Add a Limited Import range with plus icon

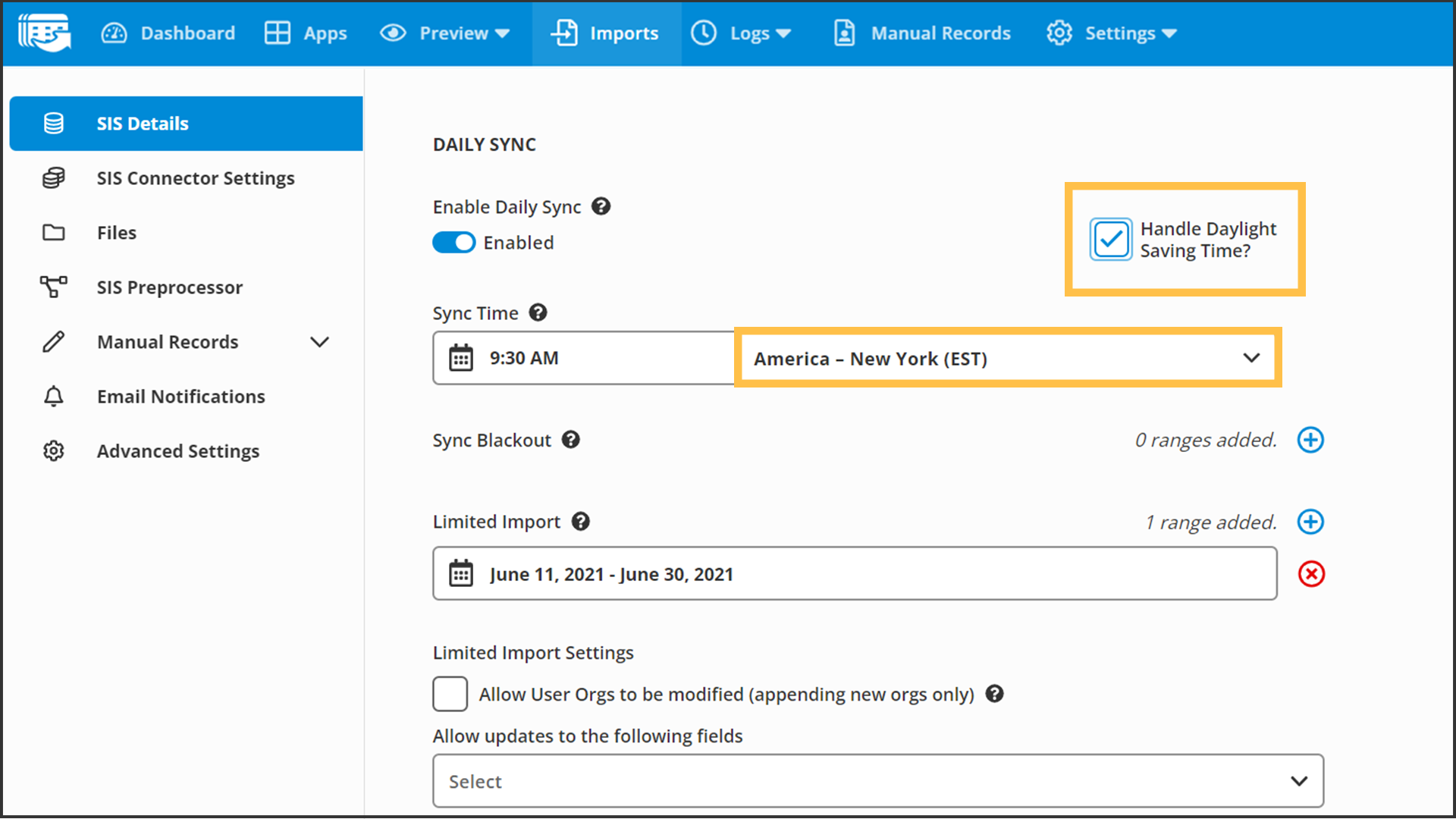click(1310, 522)
